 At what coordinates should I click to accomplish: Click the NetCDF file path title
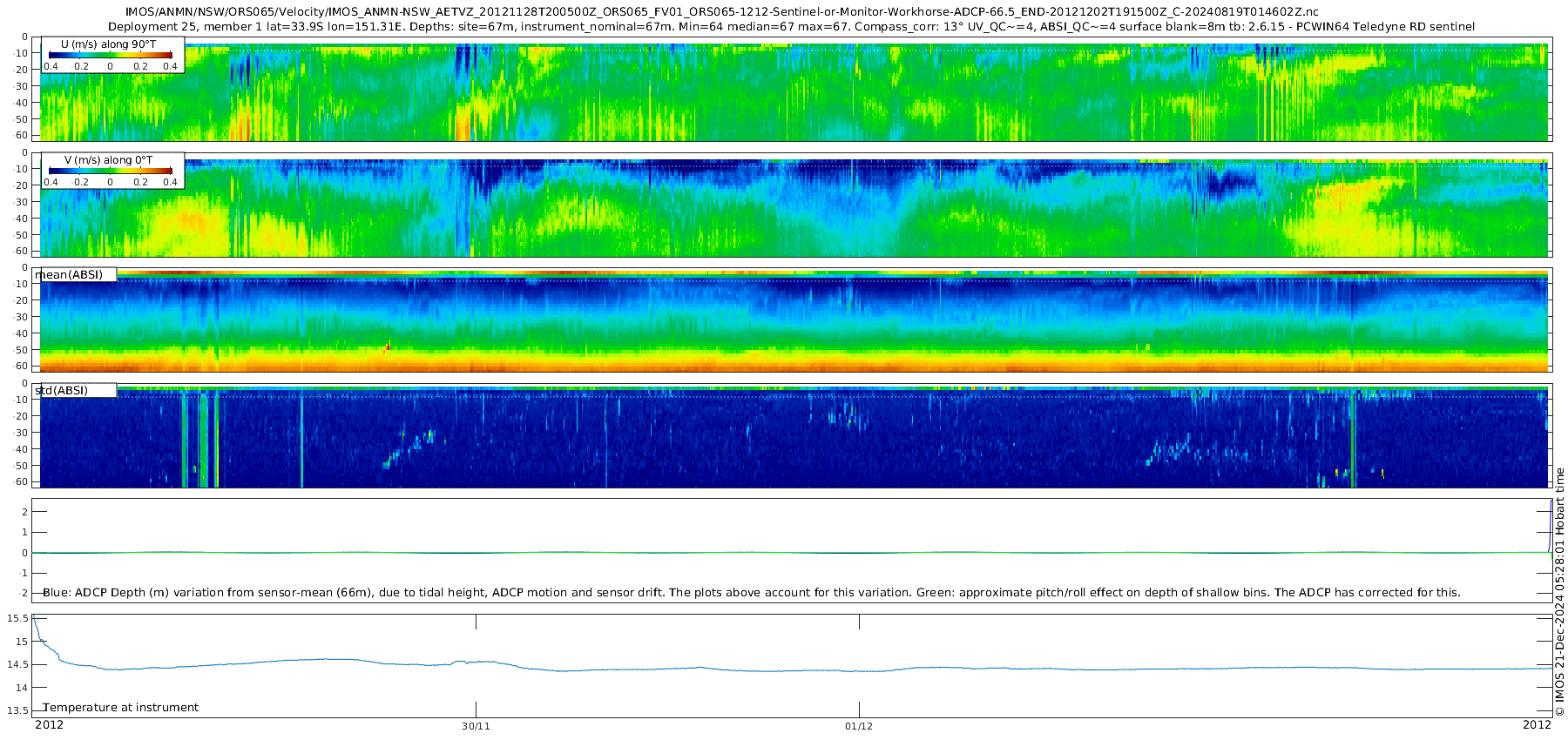coord(722,12)
